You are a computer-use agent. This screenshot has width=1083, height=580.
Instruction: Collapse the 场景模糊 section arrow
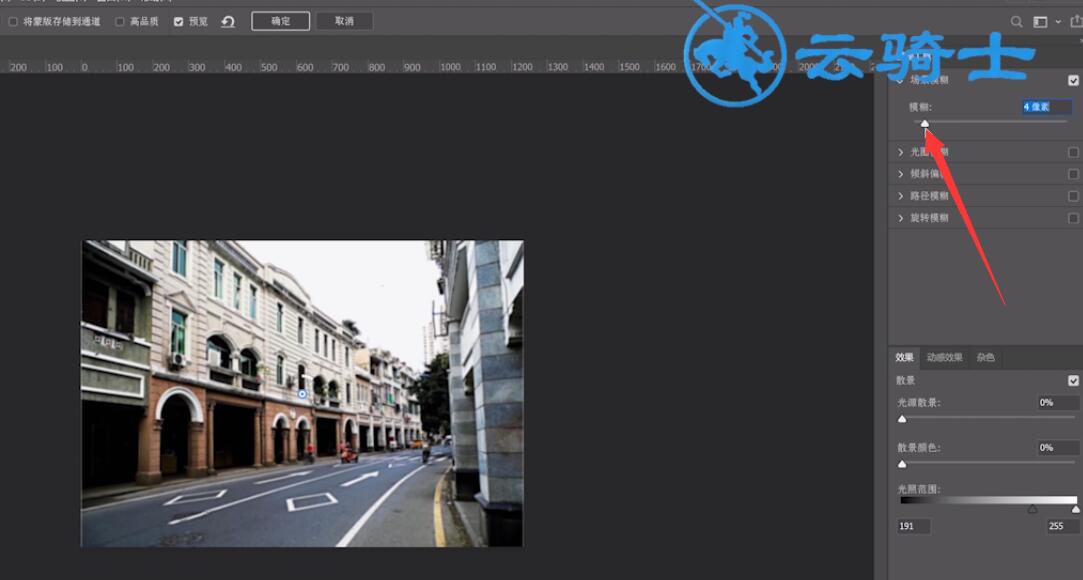pos(901,80)
